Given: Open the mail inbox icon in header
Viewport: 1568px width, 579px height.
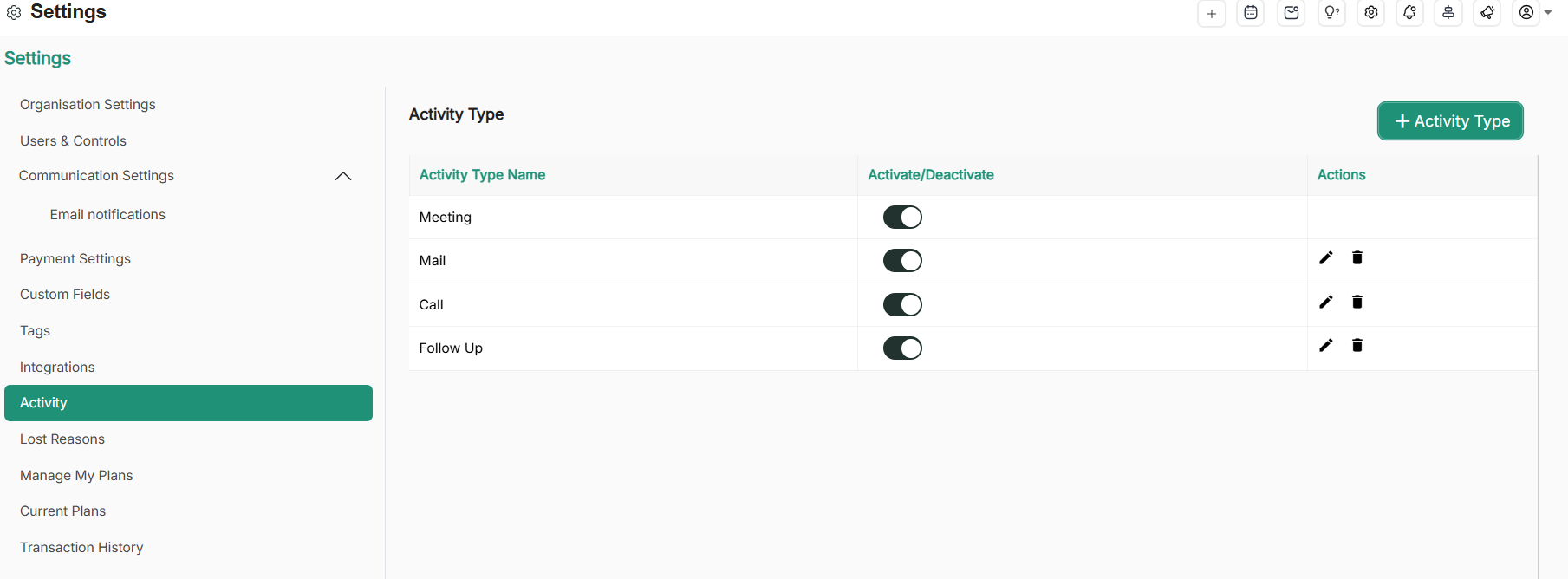Looking at the screenshot, I should click(1291, 13).
